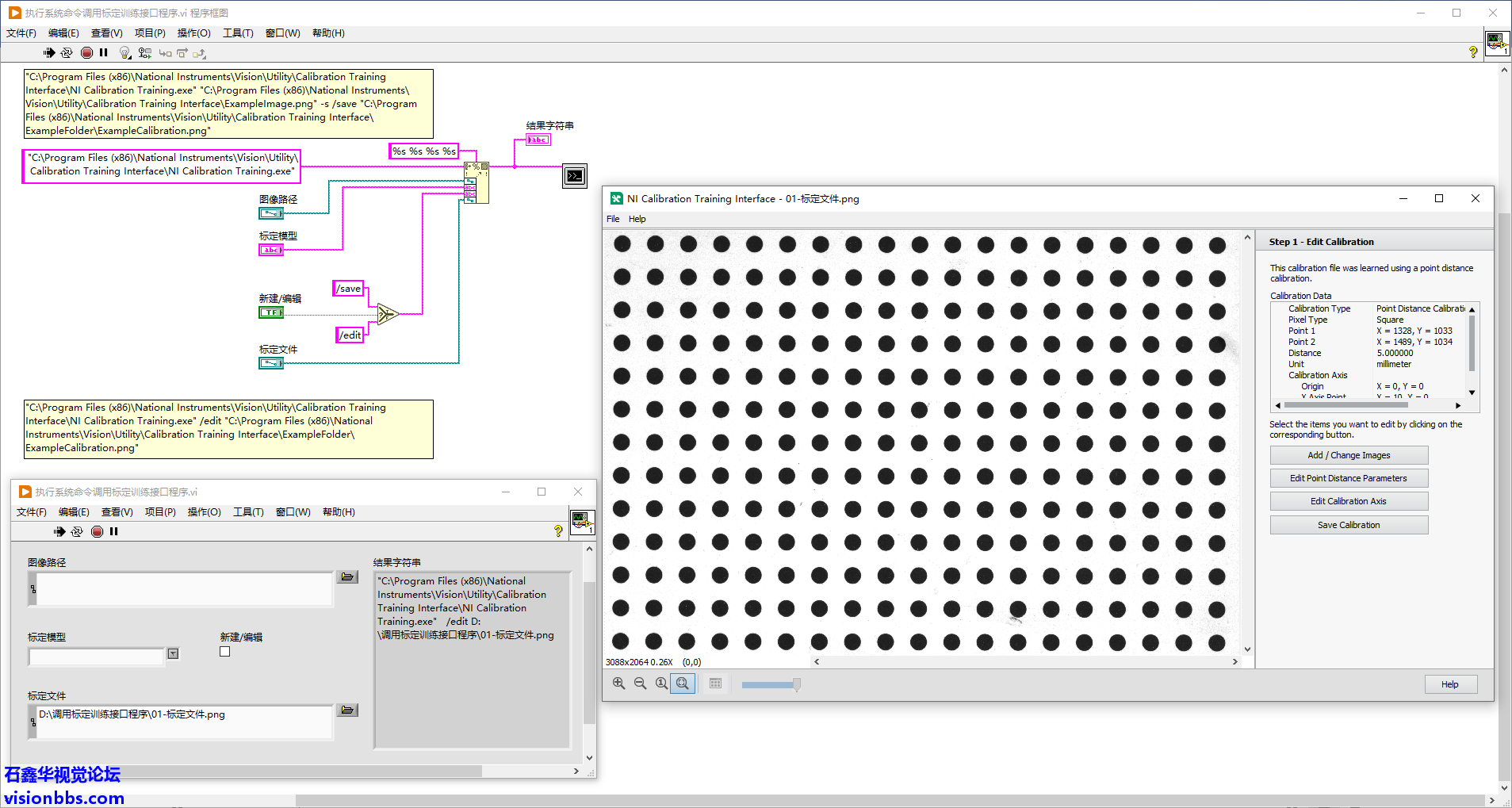Click the Run arrow in block diagram toolbar
The width and height of the screenshot is (1512, 808).
(49, 53)
